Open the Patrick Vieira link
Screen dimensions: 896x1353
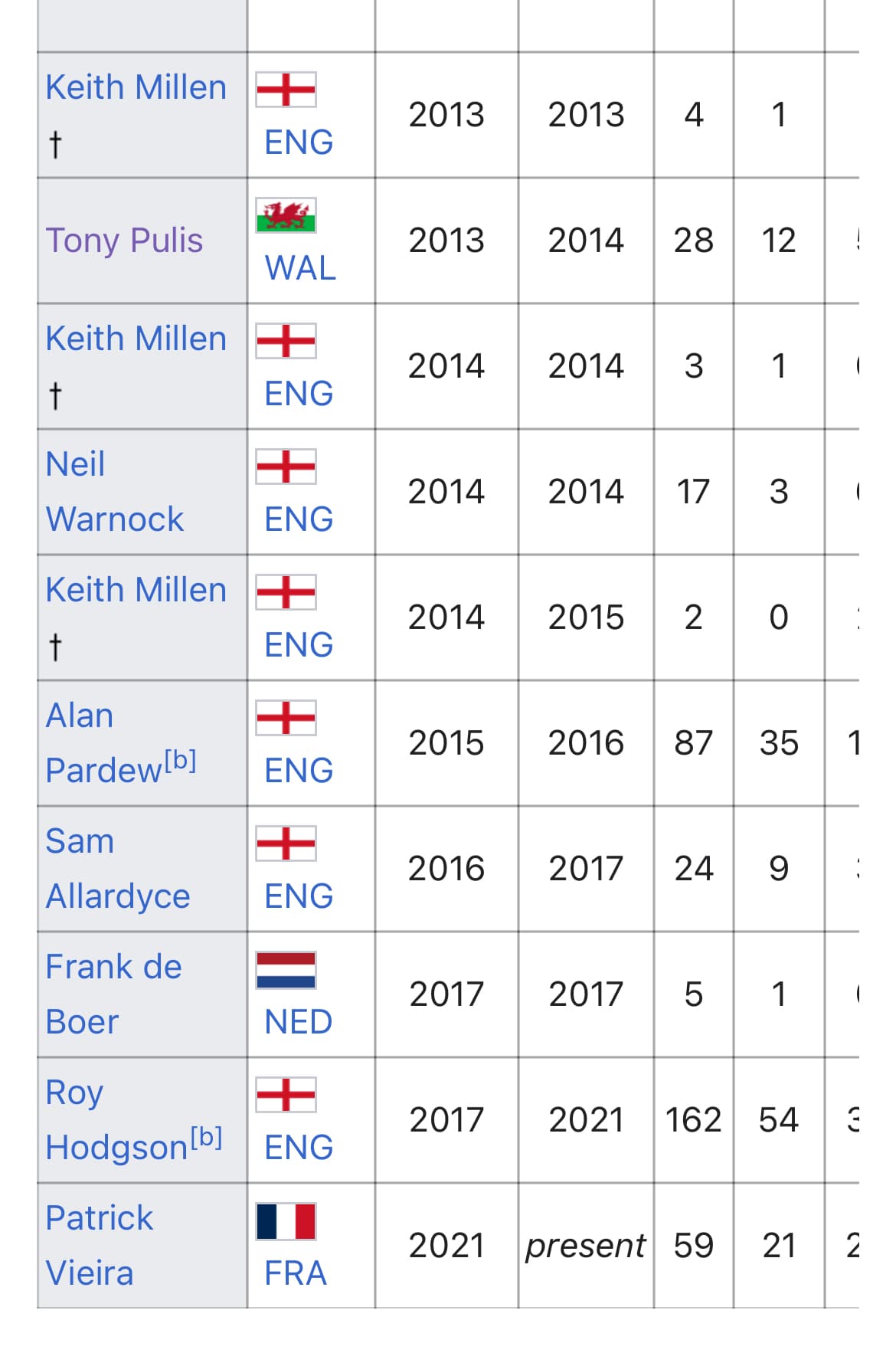tap(99, 1246)
